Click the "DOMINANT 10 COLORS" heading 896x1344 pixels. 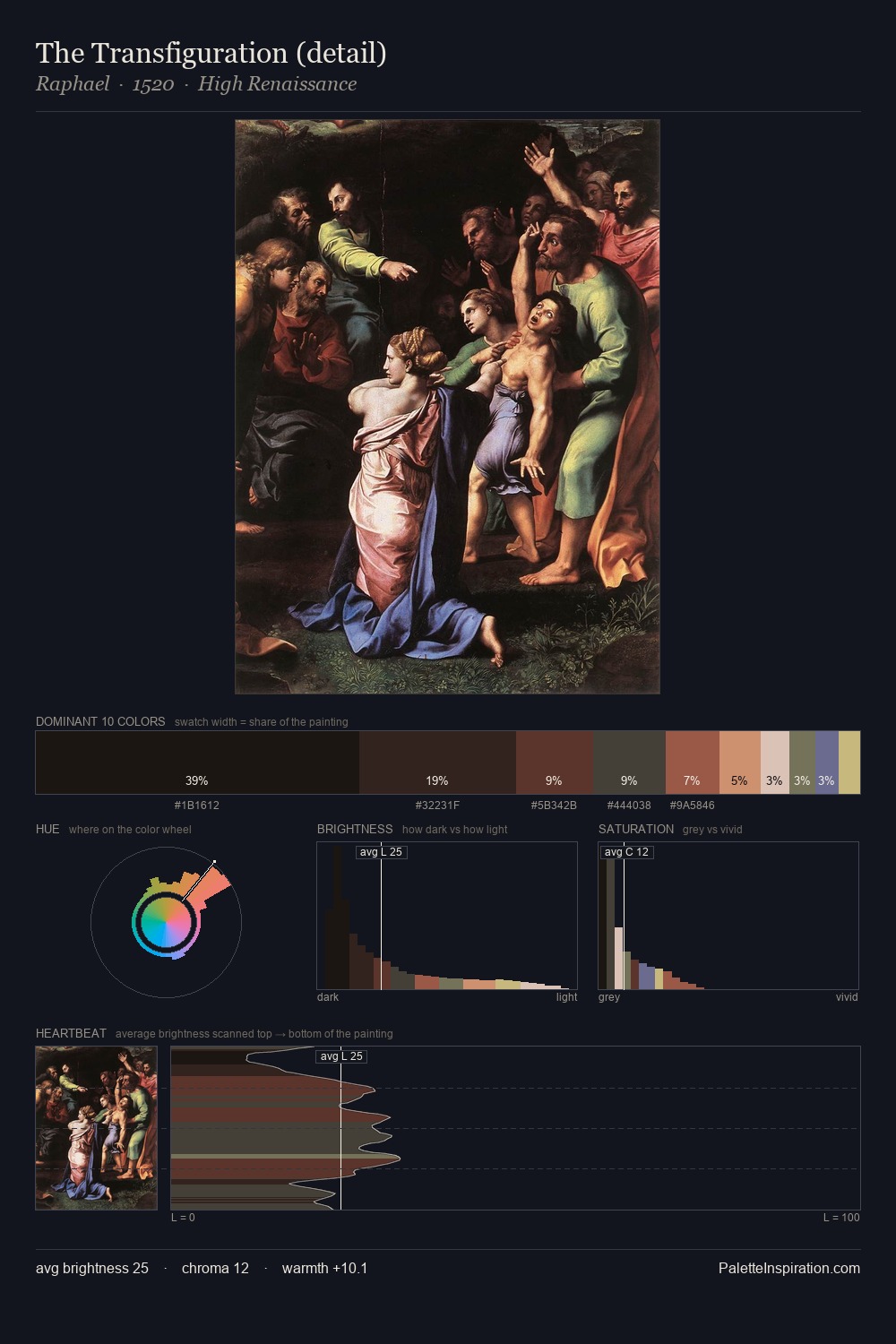pyautogui.click(x=100, y=721)
